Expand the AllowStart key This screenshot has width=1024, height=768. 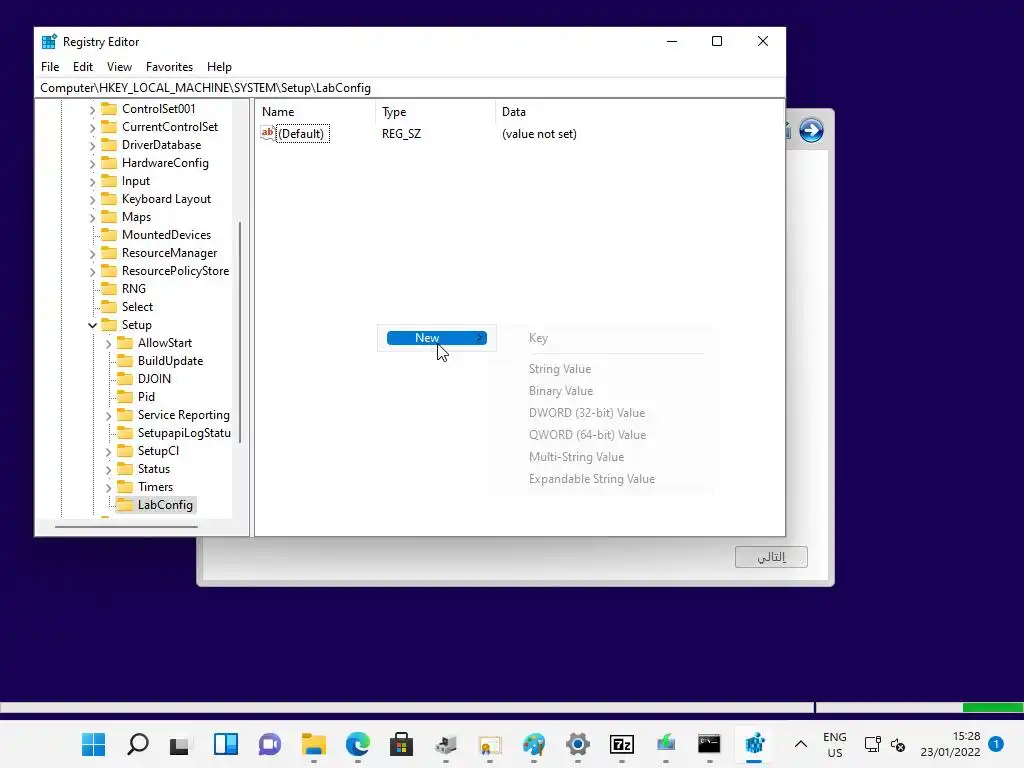point(108,344)
